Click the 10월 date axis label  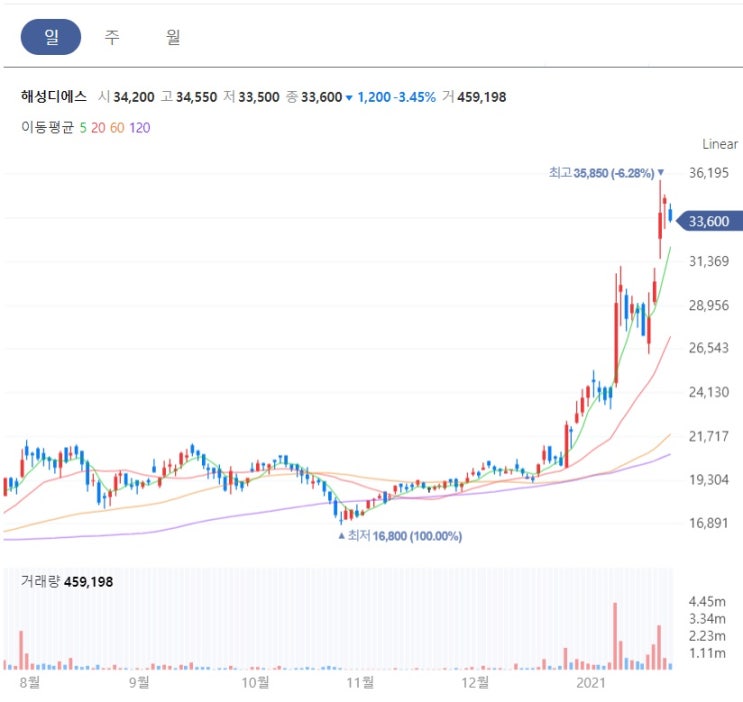click(x=255, y=683)
